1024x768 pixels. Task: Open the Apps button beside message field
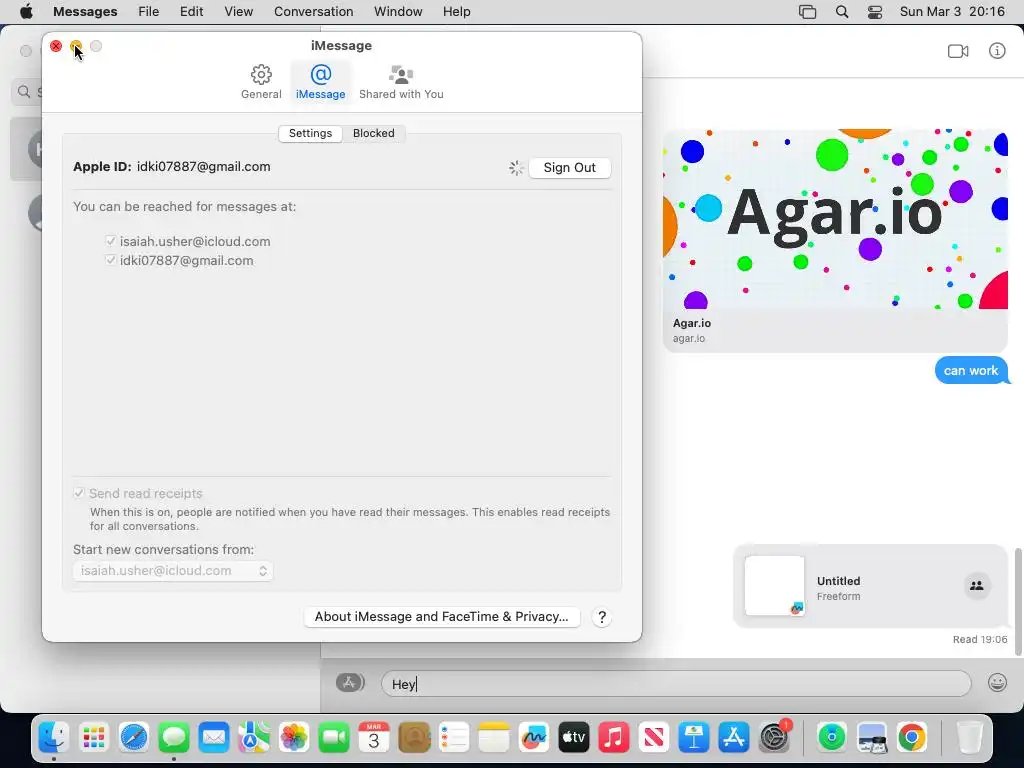(x=350, y=683)
